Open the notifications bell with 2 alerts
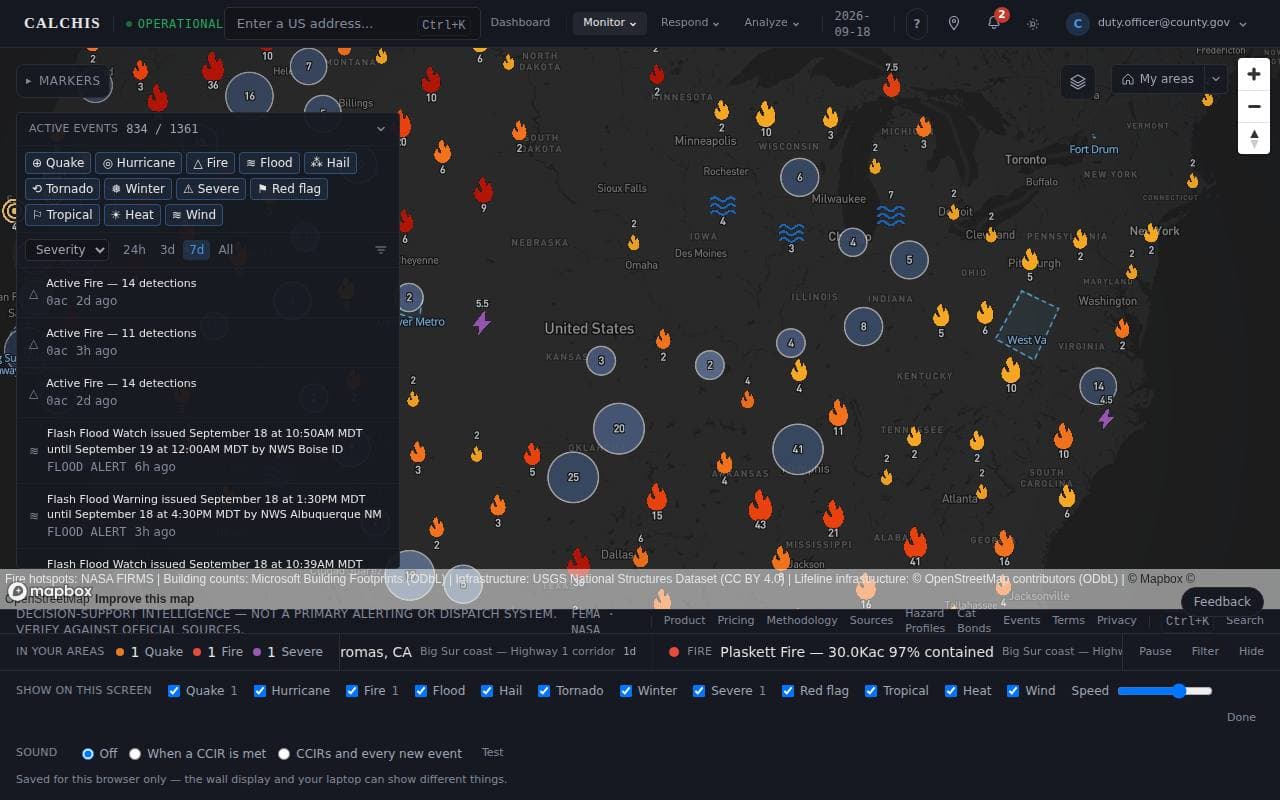This screenshot has width=1280, height=800. pyautogui.click(x=994, y=23)
